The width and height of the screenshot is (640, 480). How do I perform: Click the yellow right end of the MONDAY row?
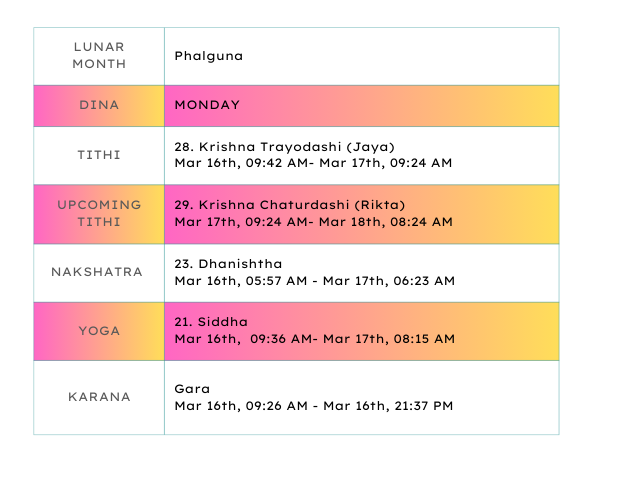(x=530, y=105)
